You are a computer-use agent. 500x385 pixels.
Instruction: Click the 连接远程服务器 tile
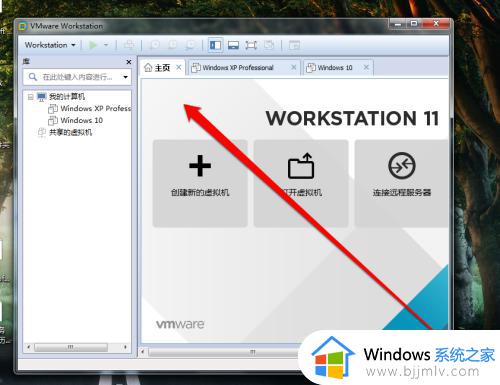click(x=402, y=183)
